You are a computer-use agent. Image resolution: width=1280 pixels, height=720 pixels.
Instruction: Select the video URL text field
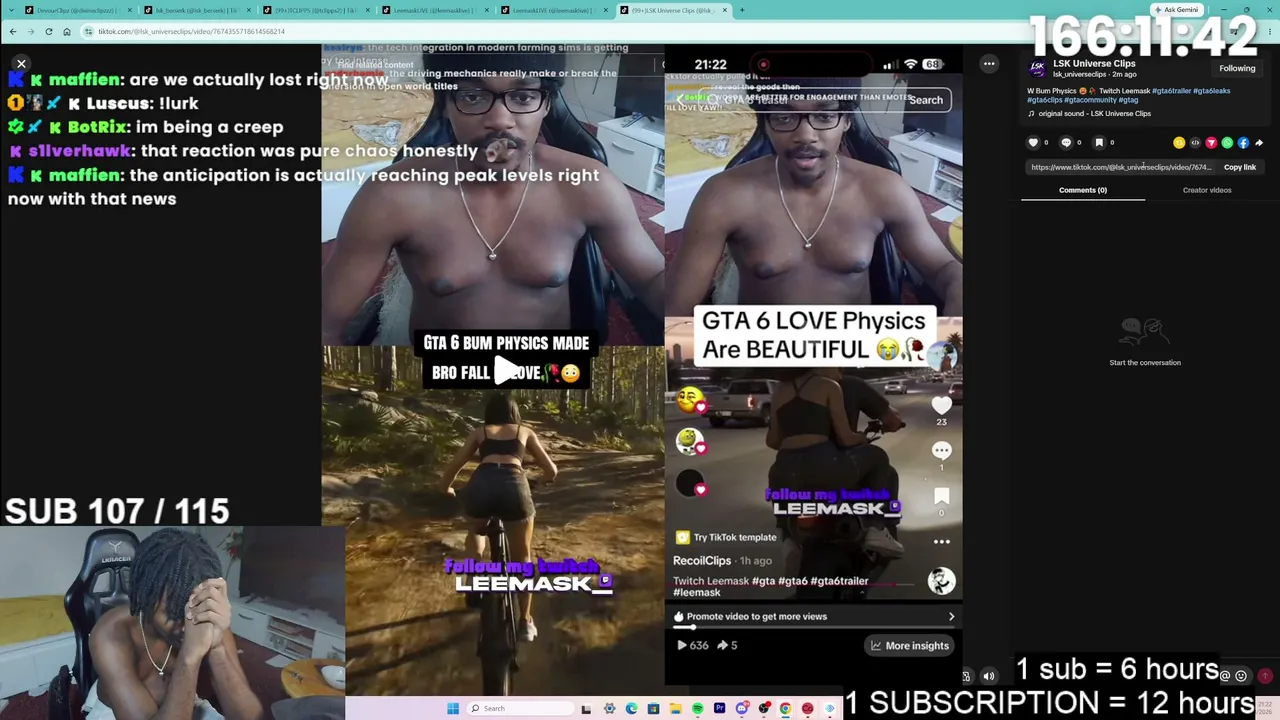coord(1121,167)
